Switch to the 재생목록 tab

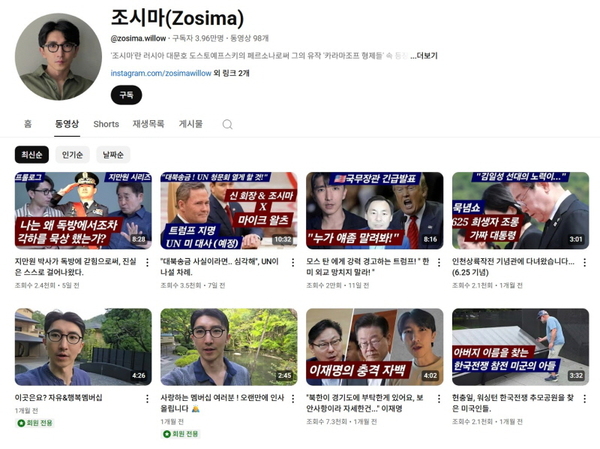(148, 124)
